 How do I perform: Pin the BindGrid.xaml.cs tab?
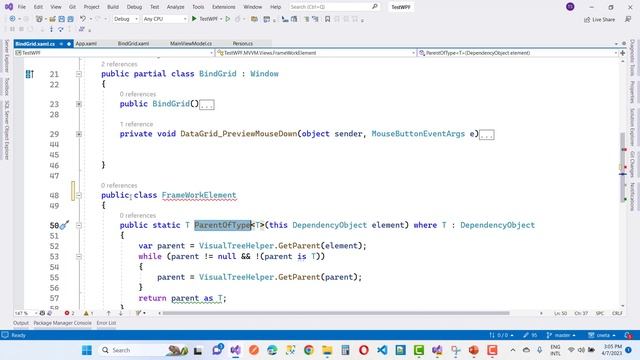61,44
